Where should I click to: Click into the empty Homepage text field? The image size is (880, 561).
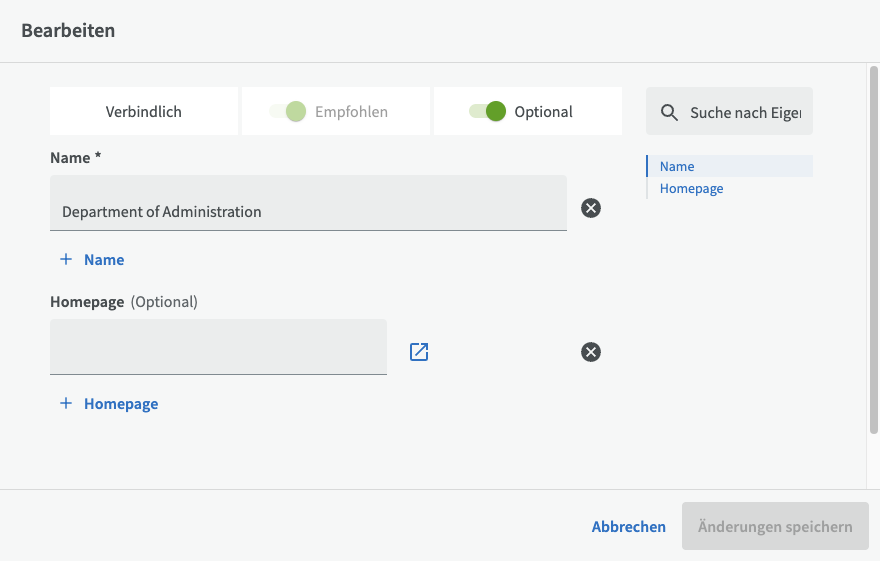coord(218,347)
